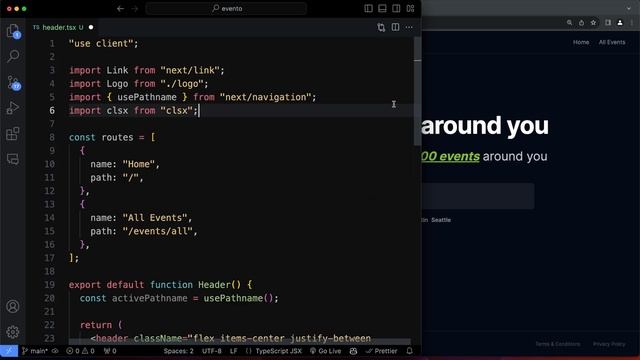
Task: Open the browser profile avatar
Action: (620, 23)
